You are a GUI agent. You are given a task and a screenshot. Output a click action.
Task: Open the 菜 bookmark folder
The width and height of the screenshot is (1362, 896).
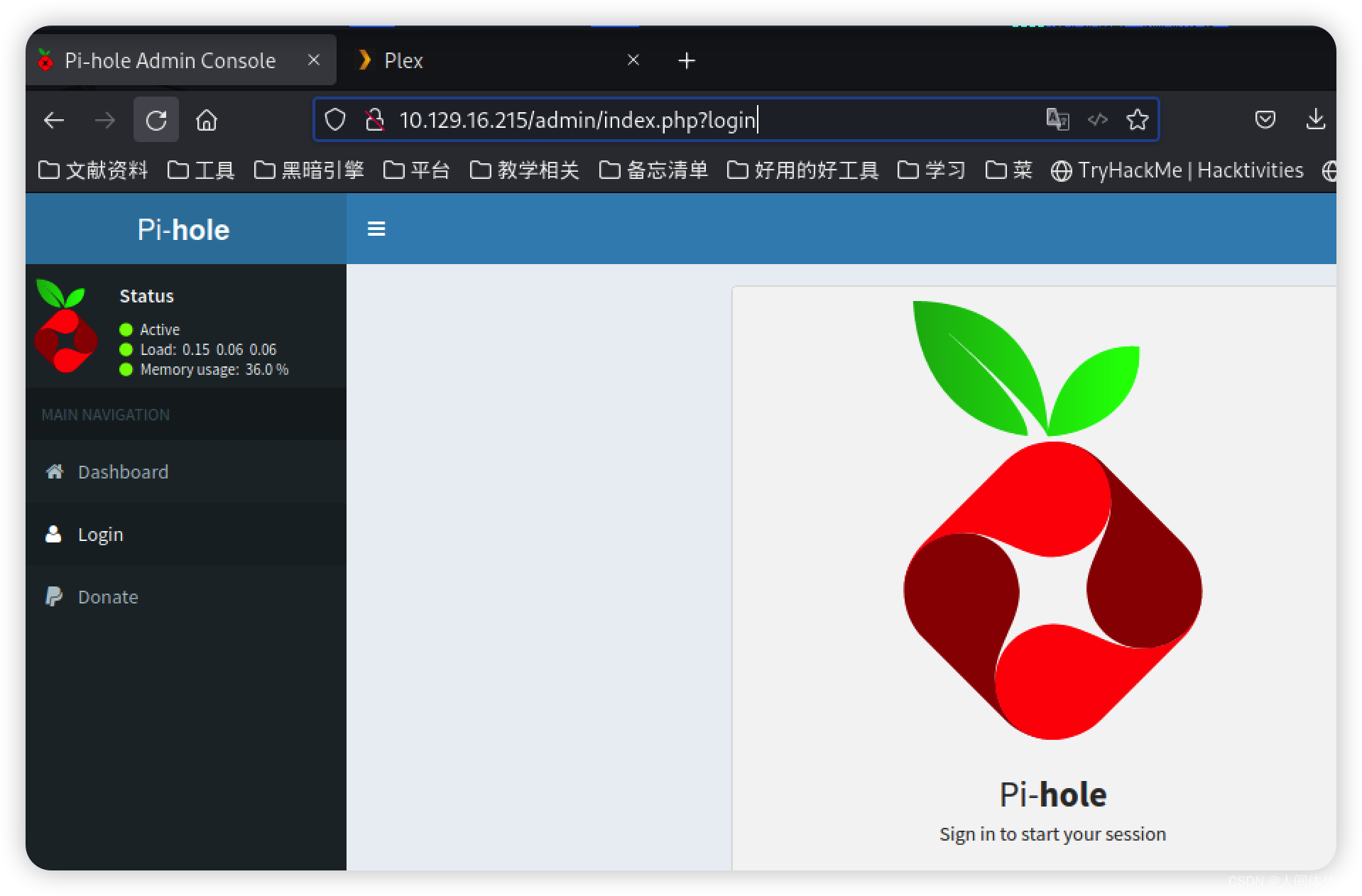point(1009,170)
